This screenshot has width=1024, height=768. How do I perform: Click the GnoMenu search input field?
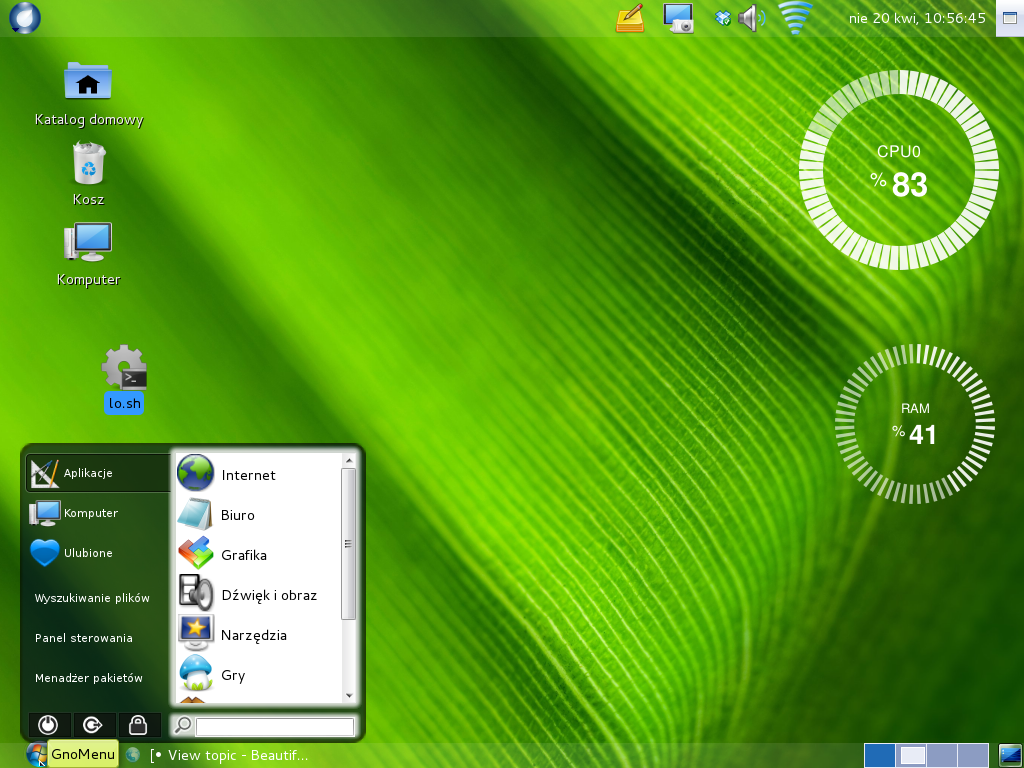pos(274,726)
